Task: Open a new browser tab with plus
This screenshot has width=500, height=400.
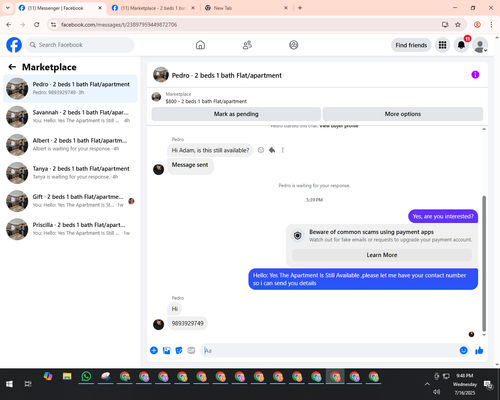Action: tap(300, 8)
